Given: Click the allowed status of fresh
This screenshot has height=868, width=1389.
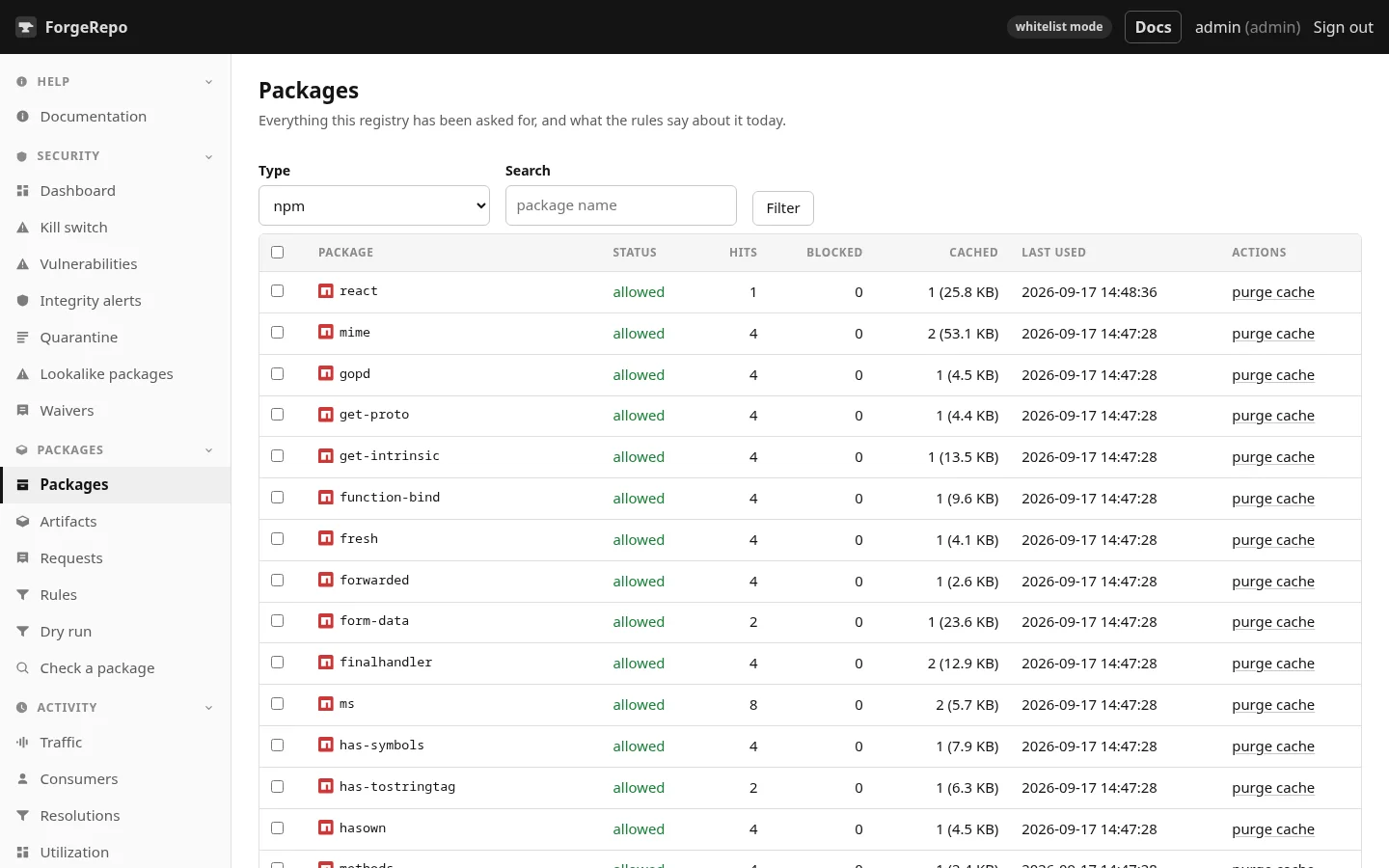Looking at the screenshot, I should click(639, 540).
